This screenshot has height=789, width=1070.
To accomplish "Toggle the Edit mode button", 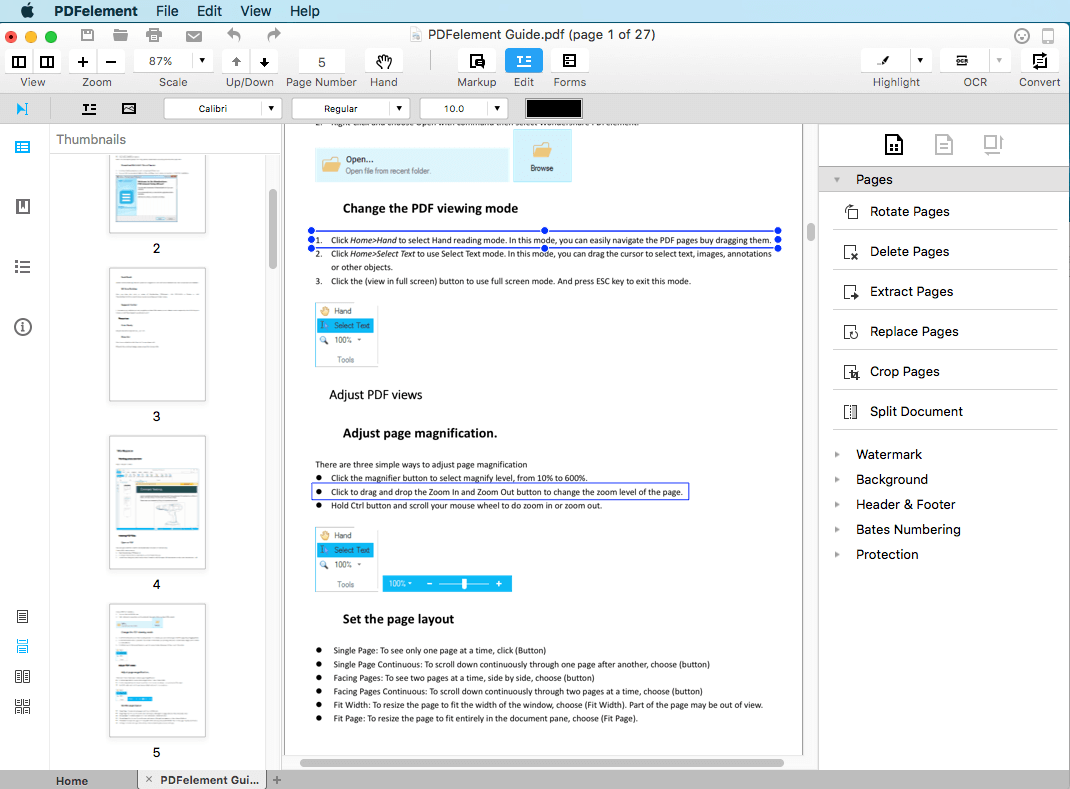I will (524, 62).
